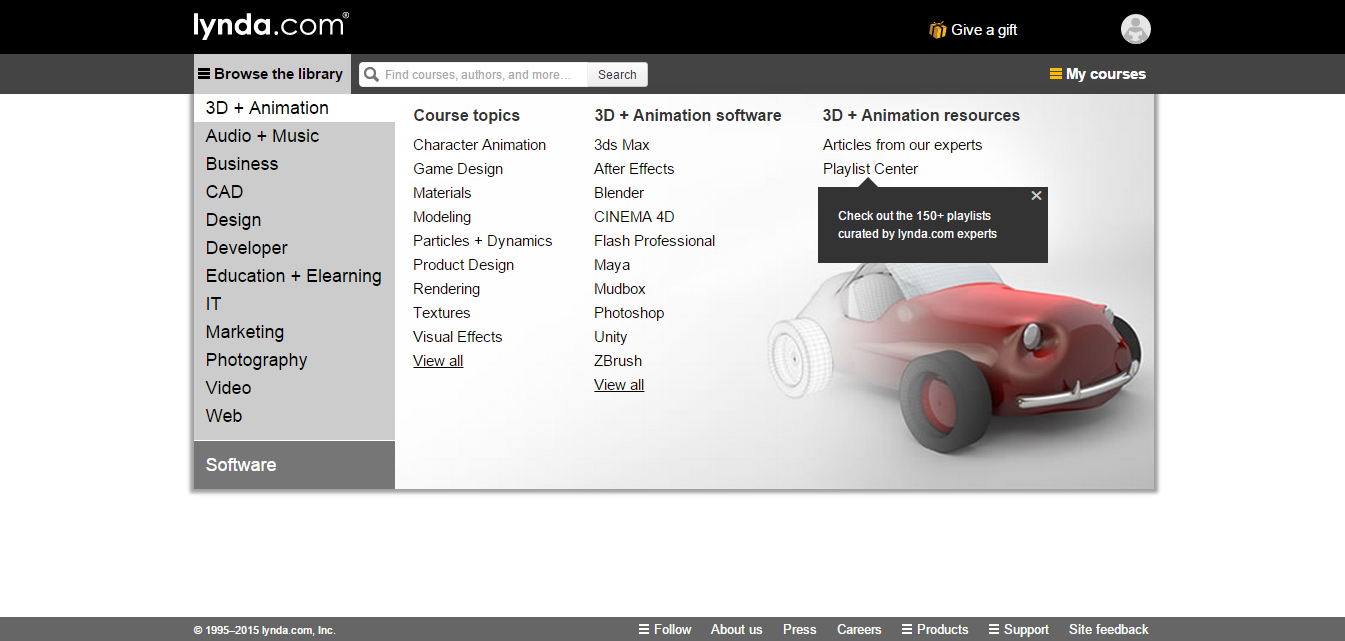Click View all under Course topics

(438, 361)
